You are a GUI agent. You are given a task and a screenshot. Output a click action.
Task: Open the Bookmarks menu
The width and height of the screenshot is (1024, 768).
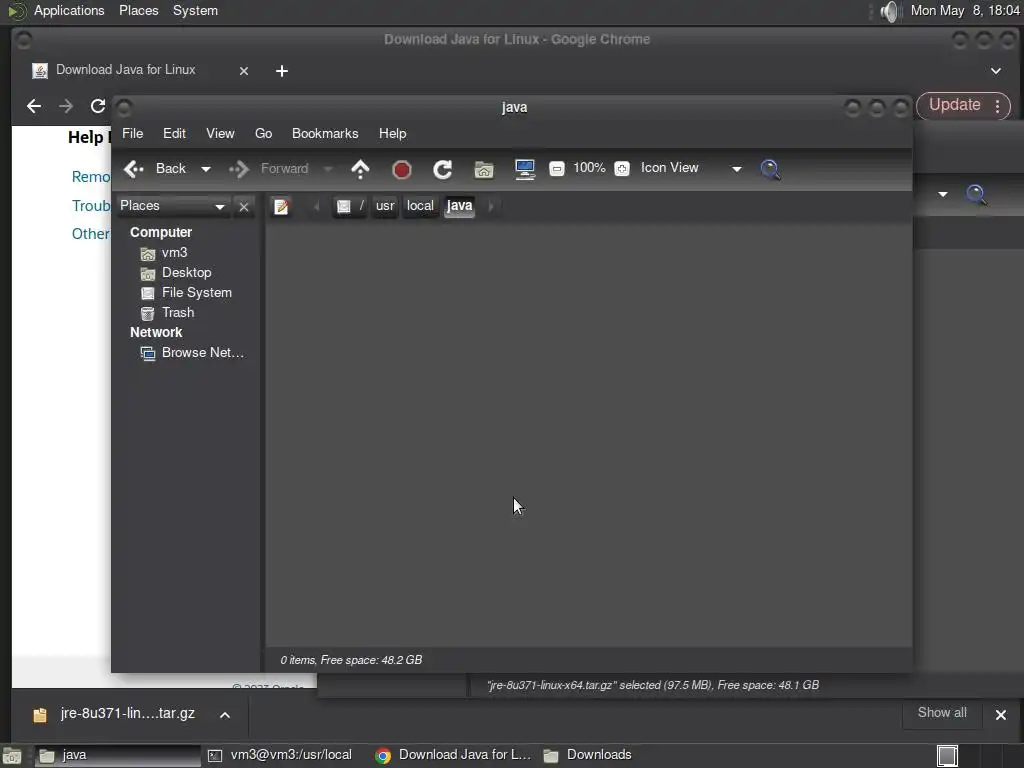[x=325, y=134]
